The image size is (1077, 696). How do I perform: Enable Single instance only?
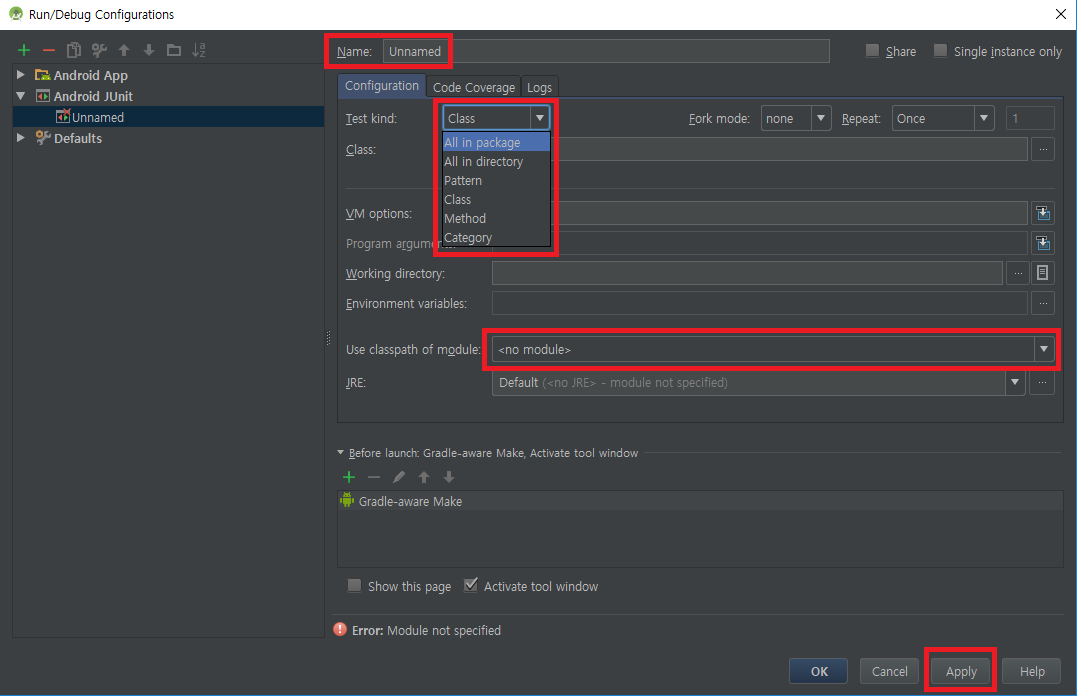[x=940, y=50]
